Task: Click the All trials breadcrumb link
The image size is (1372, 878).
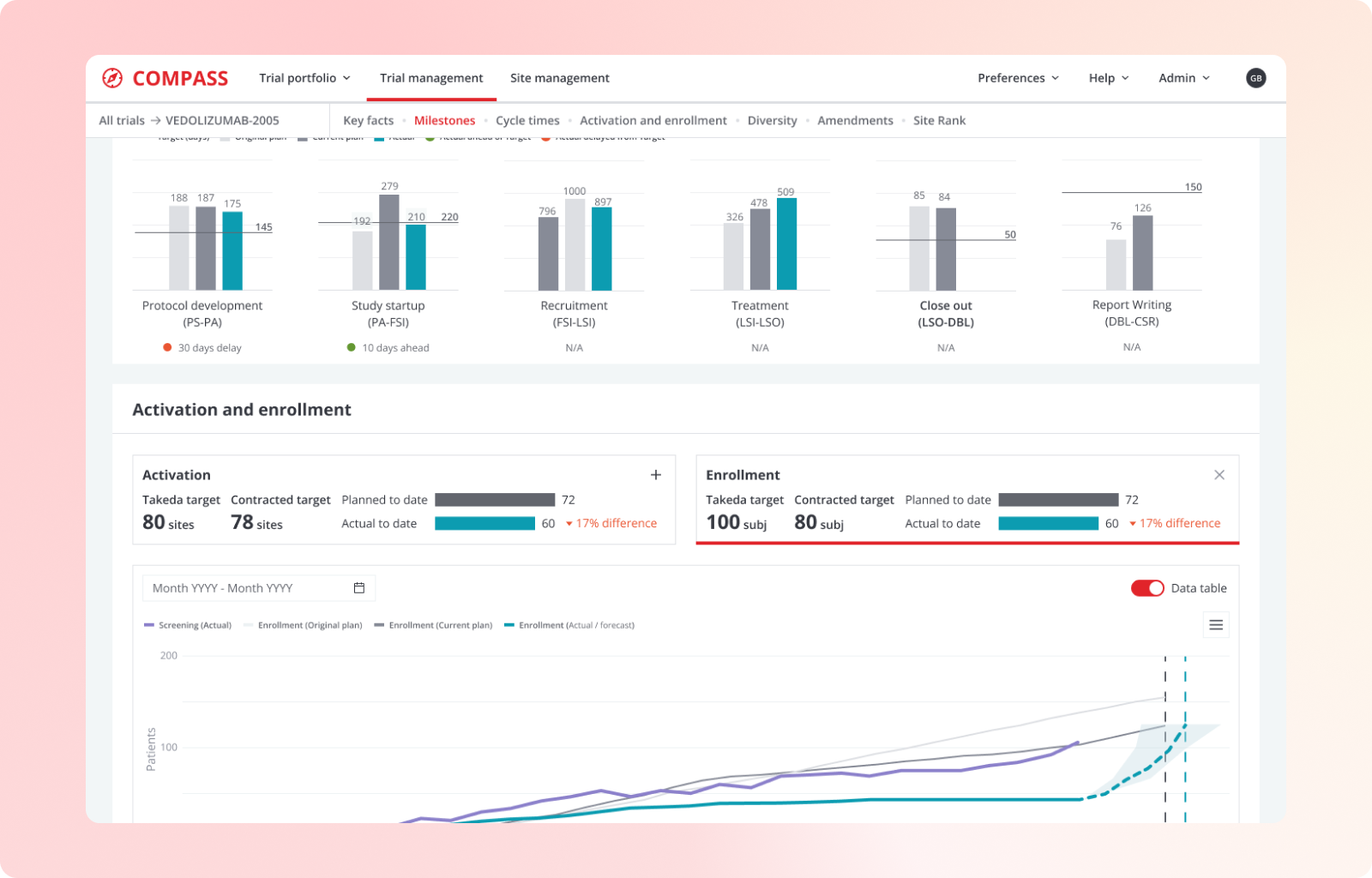Action: point(121,120)
